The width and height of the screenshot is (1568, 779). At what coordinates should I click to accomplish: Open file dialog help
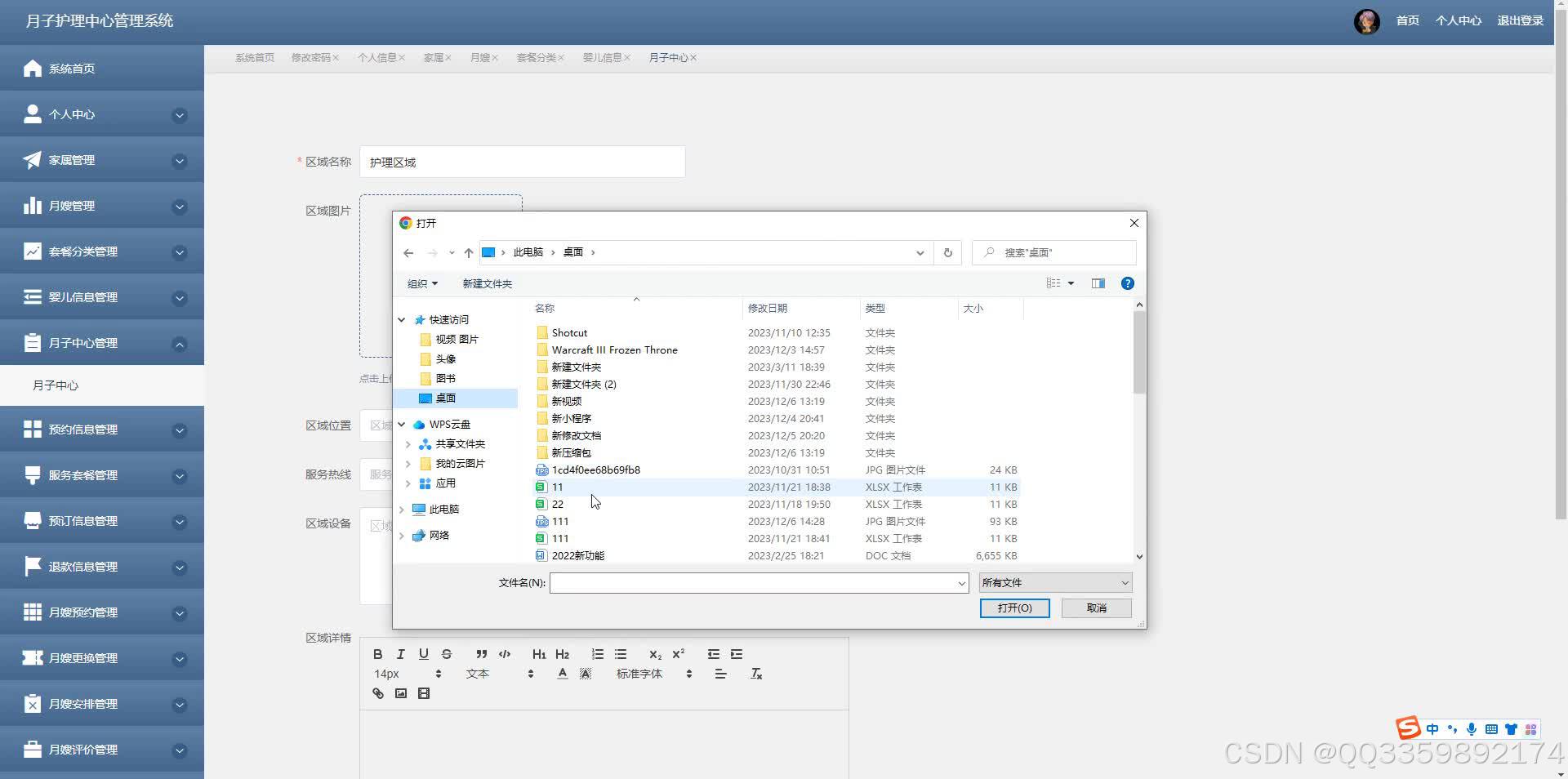1127,283
